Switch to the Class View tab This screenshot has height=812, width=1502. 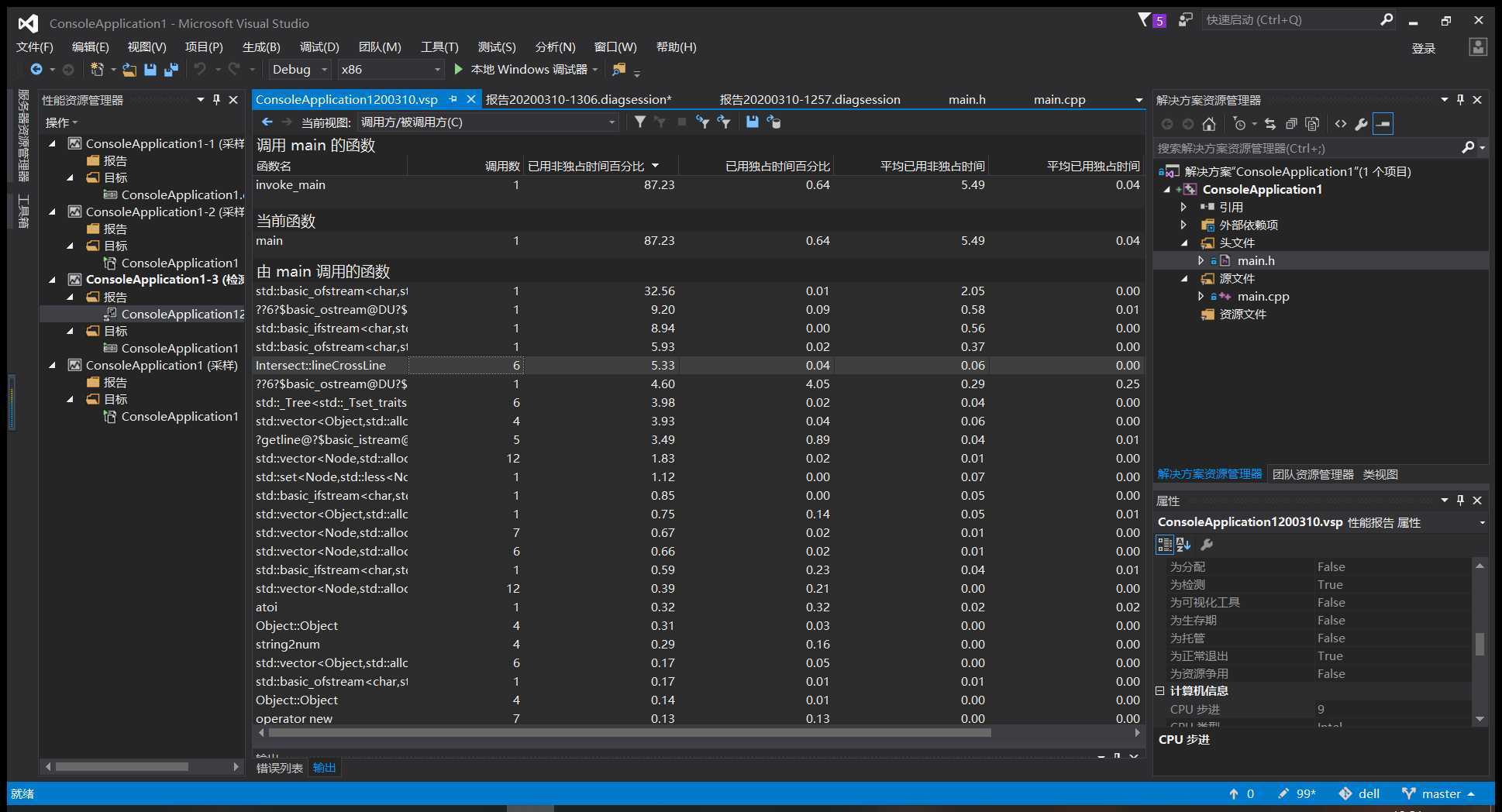point(1380,474)
